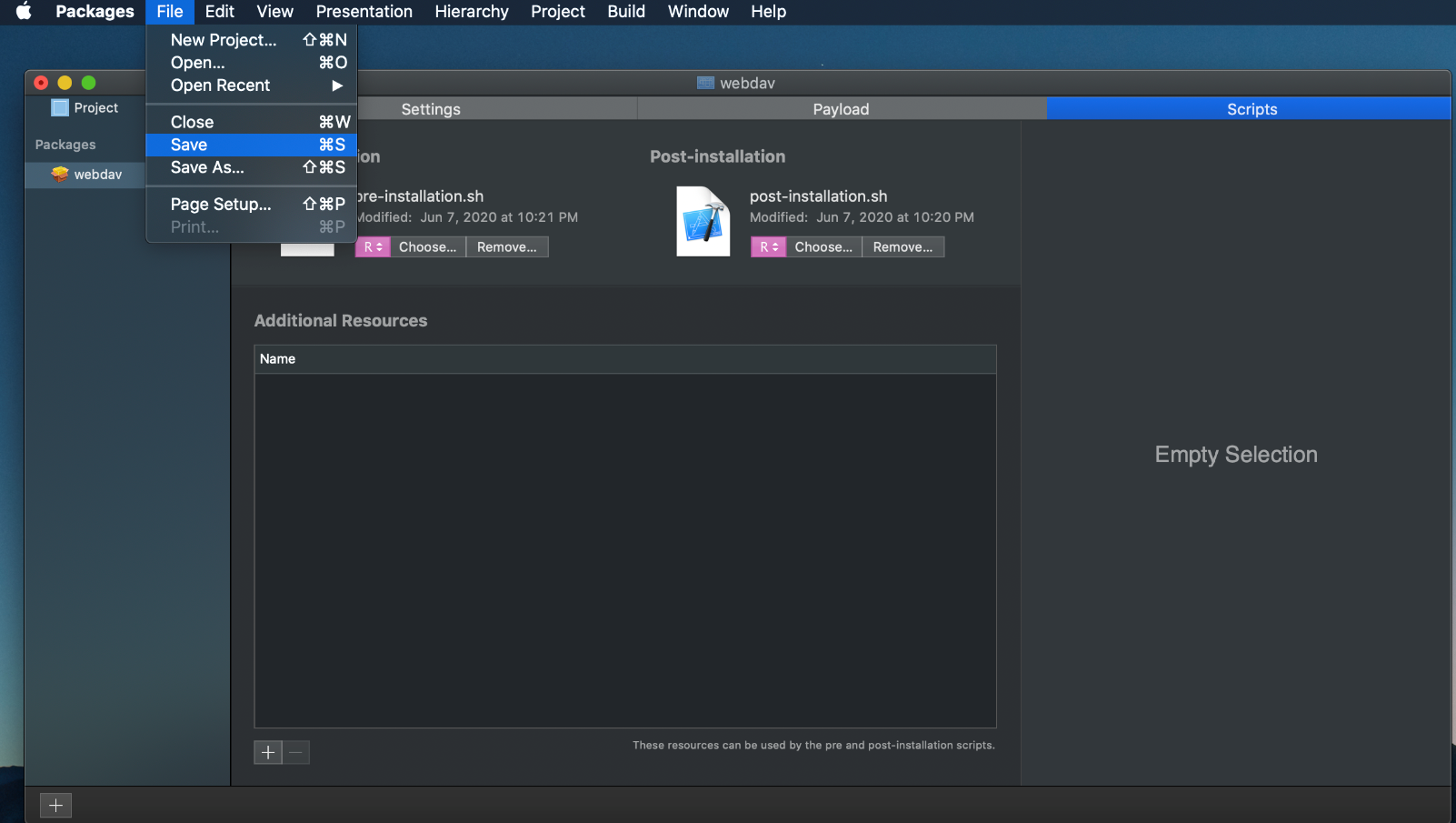Viewport: 1456px width, 823px height.
Task: Choose New Project from File menu
Action: click(251, 40)
